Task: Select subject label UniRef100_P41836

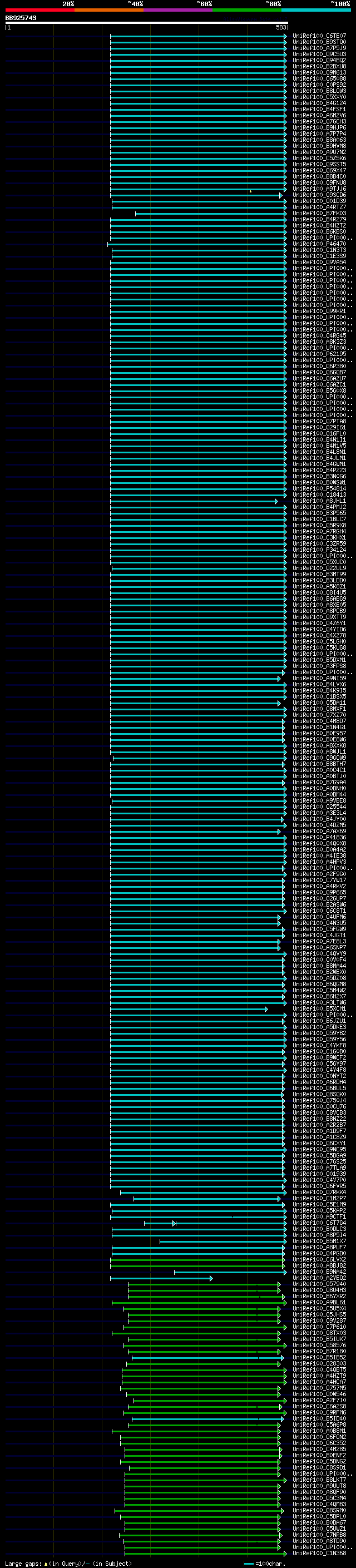Action: click(319, 837)
